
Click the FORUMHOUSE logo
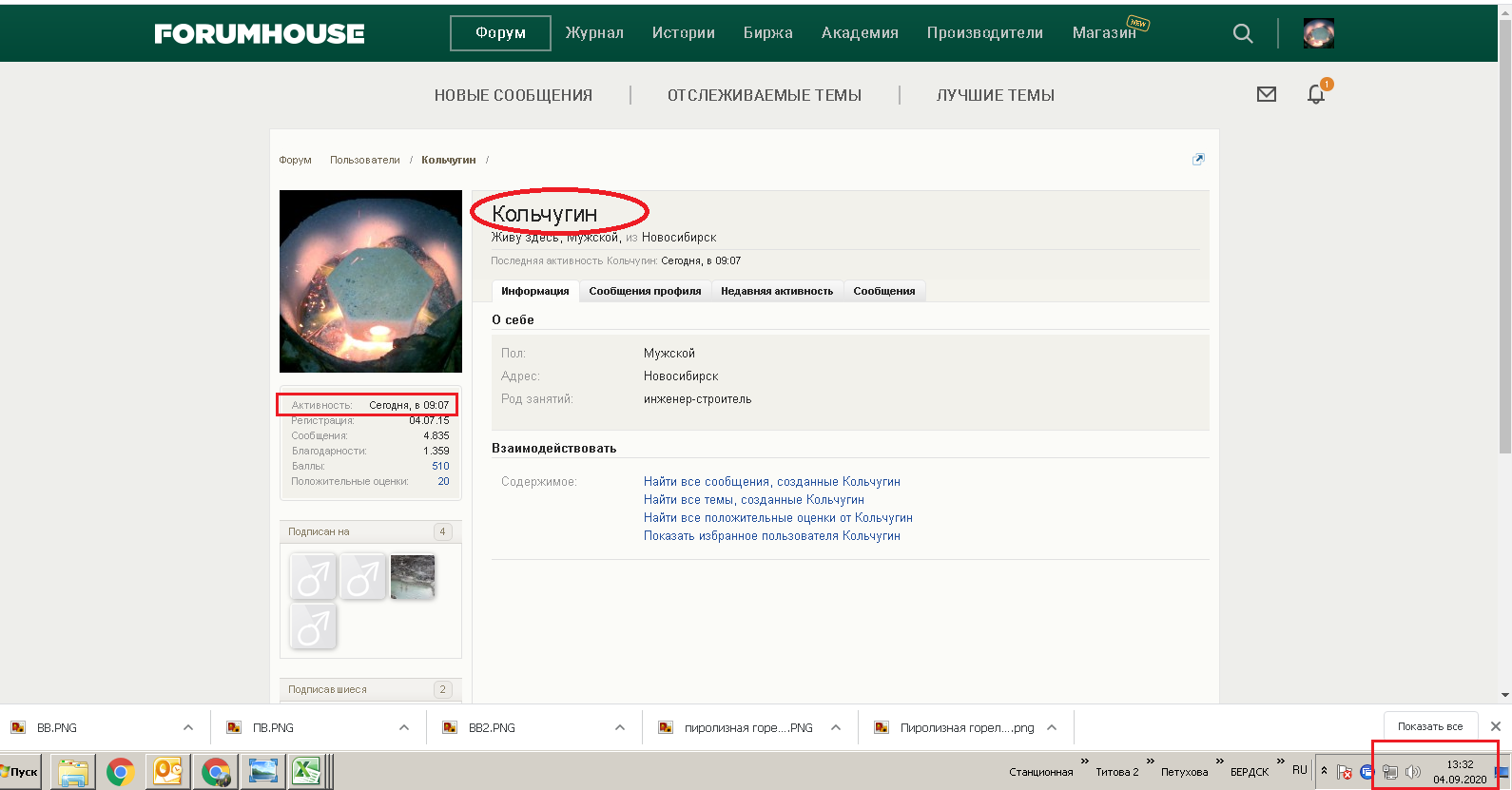(260, 34)
